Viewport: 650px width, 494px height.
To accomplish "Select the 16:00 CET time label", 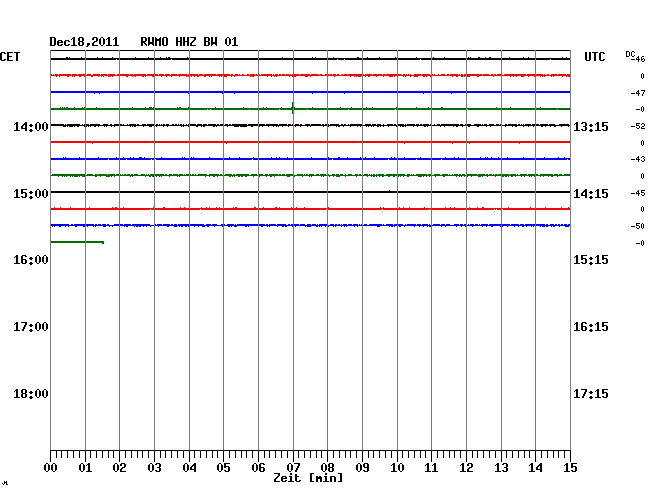I will (31, 260).
